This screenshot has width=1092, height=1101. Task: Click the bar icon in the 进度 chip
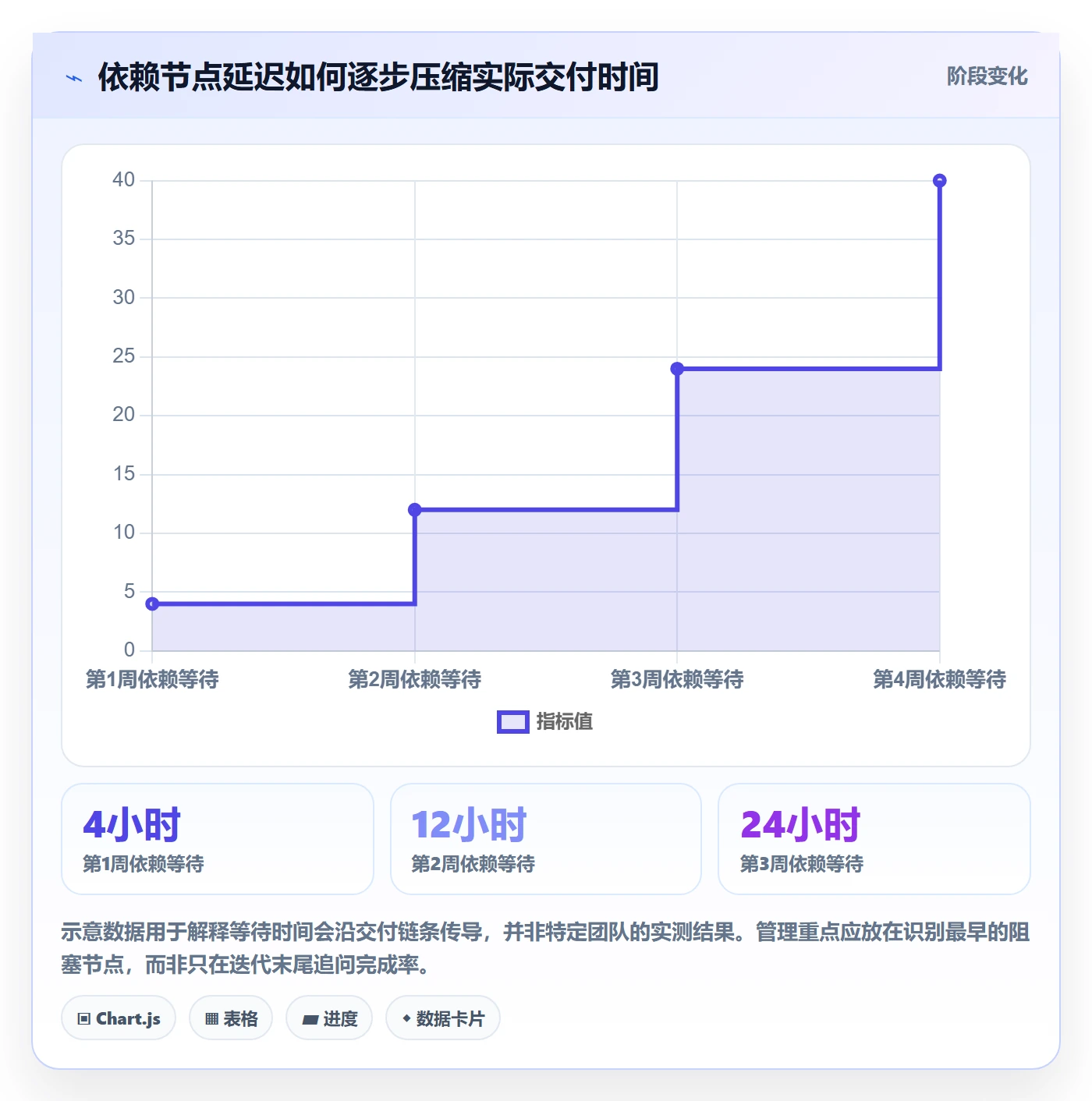click(310, 1020)
